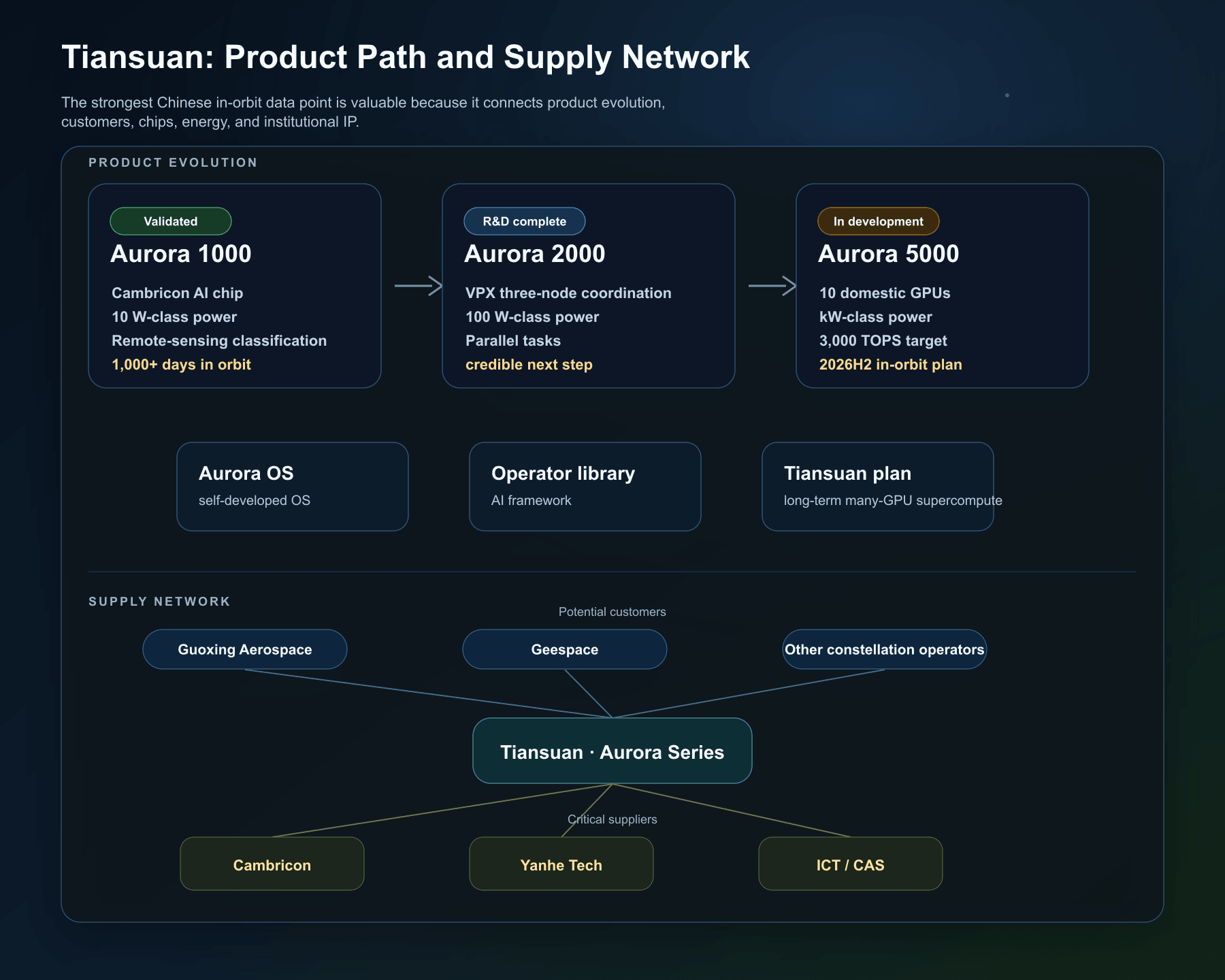Click Parallel tasks line
This screenshot has height=980, width=1225.
pyautogui.click(x=513, y=341)
